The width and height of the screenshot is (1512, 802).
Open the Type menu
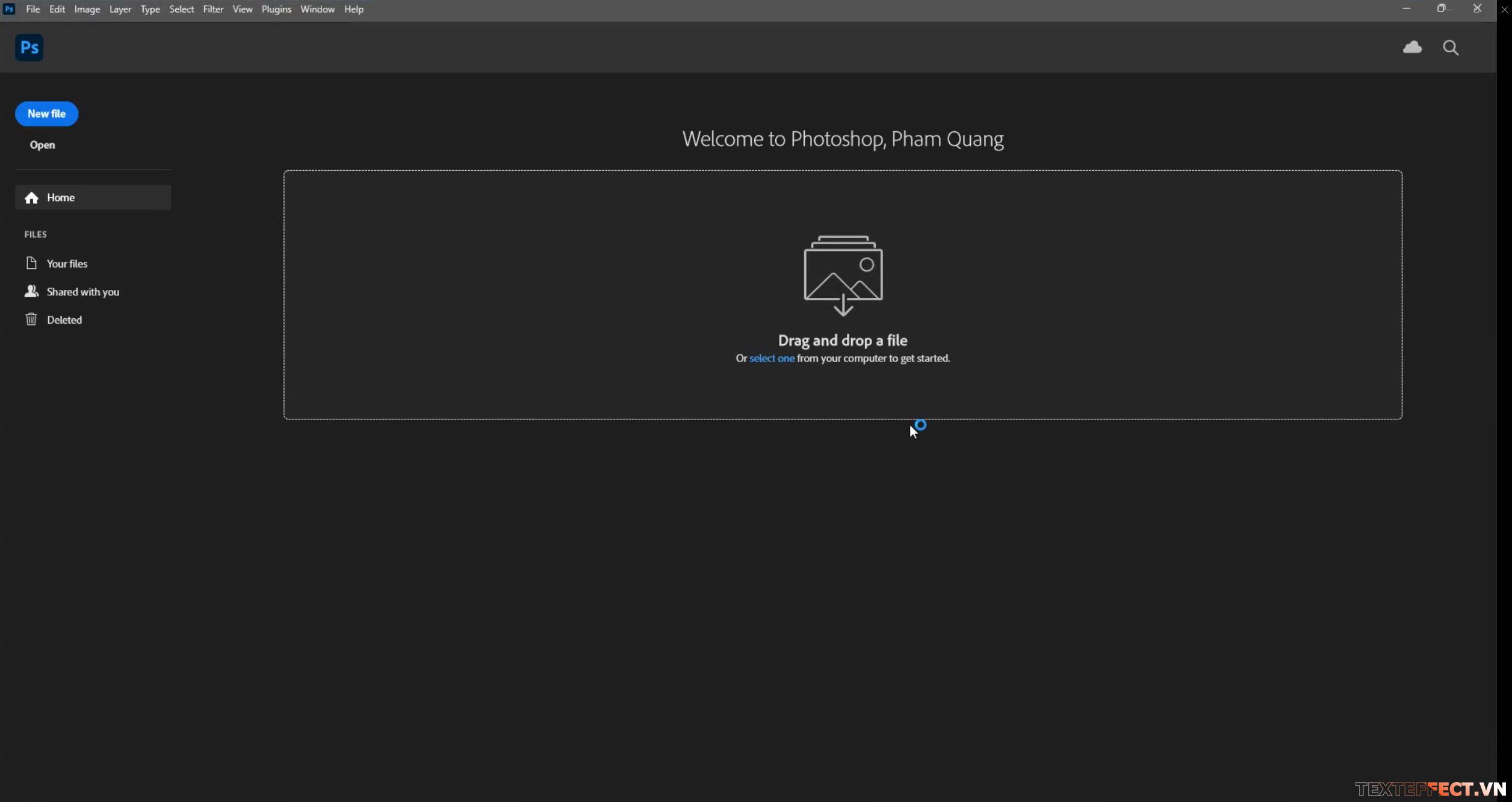(x=150, y=9)
